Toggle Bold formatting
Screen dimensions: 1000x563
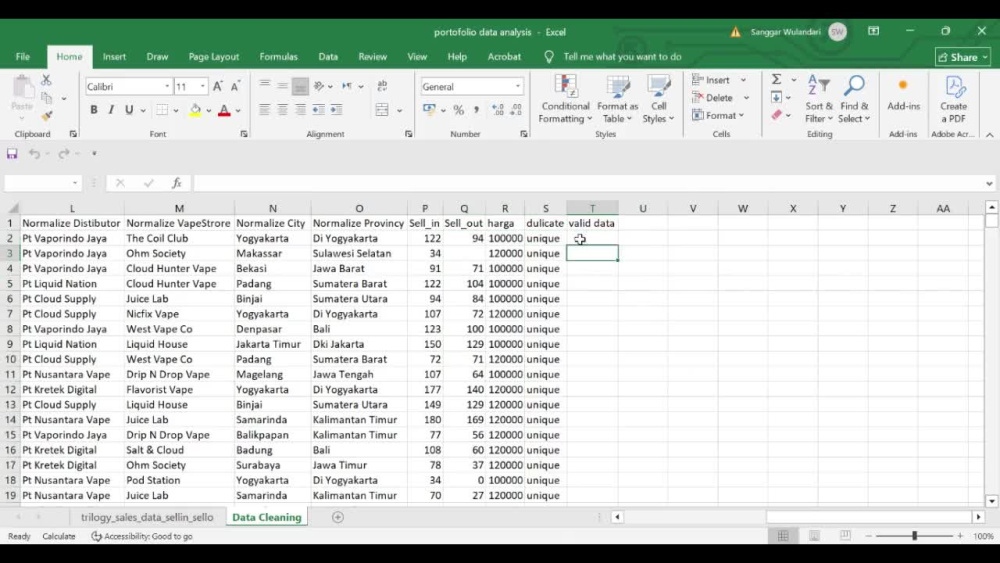click(x=94, y=110)
